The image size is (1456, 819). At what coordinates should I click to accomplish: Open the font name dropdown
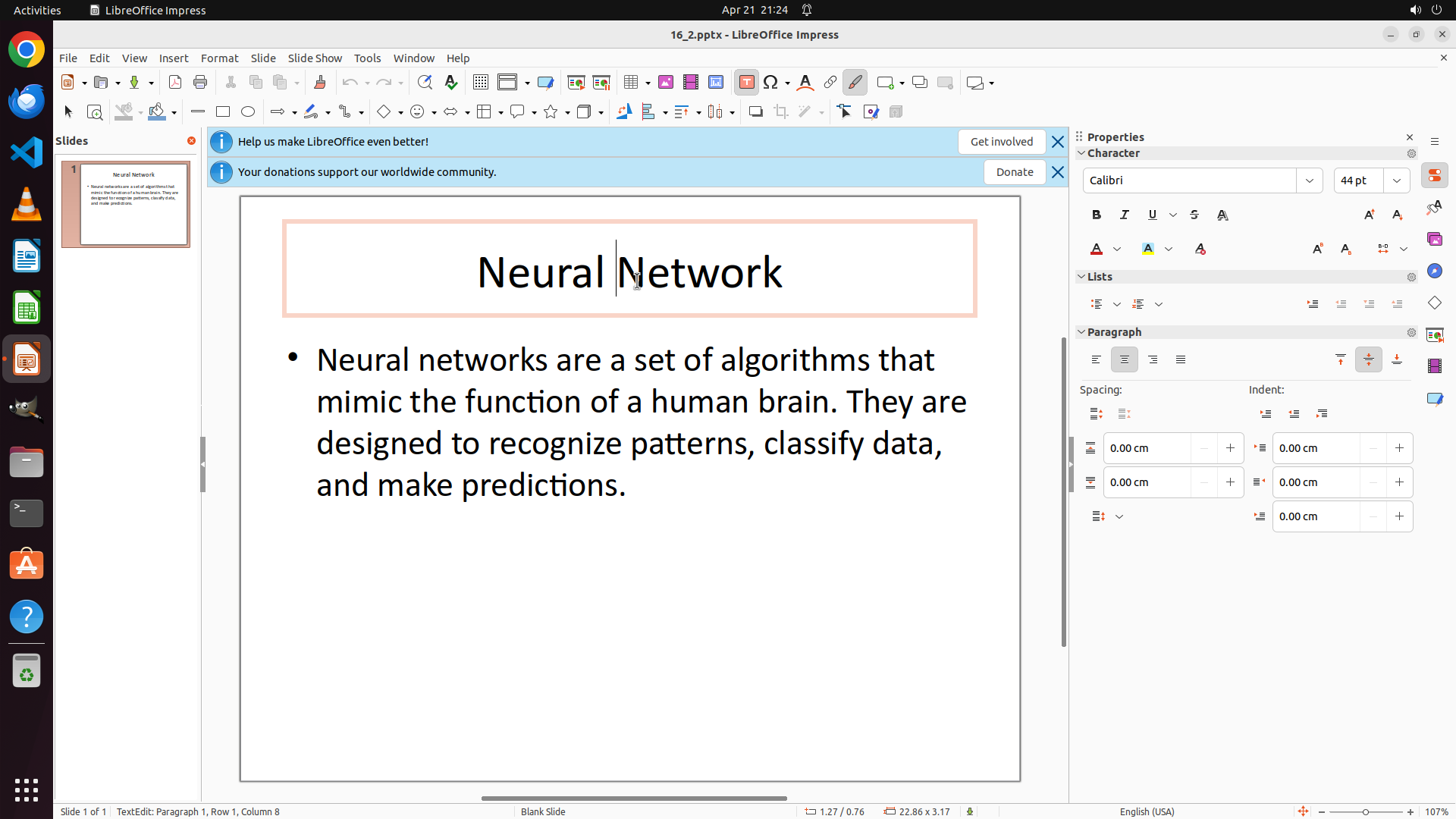coord(1310,180)
